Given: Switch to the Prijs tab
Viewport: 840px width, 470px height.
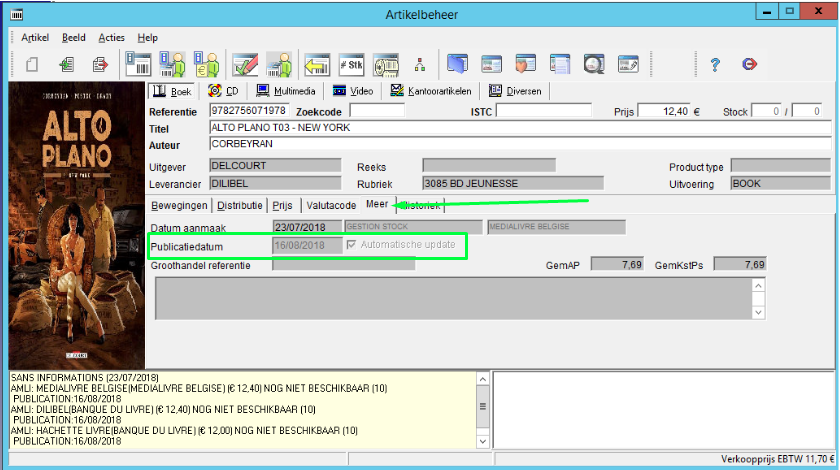Looking at the screenshot, I should (282, 205).
